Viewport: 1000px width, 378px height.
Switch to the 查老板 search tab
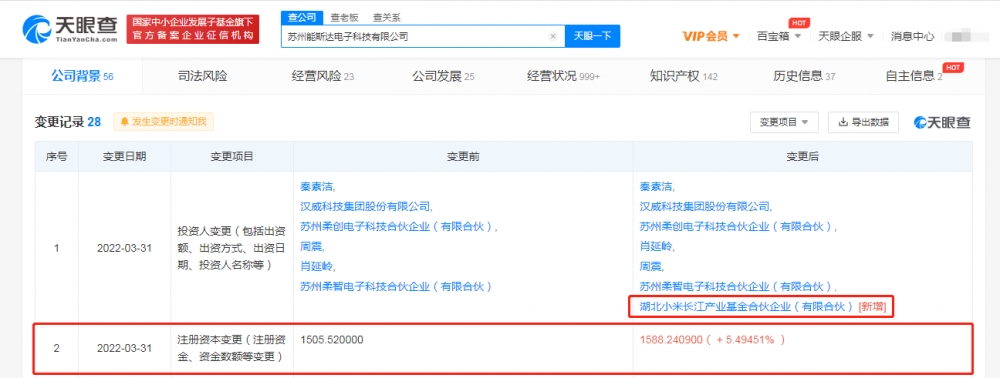pyautogui.click(x=344, y=18)
